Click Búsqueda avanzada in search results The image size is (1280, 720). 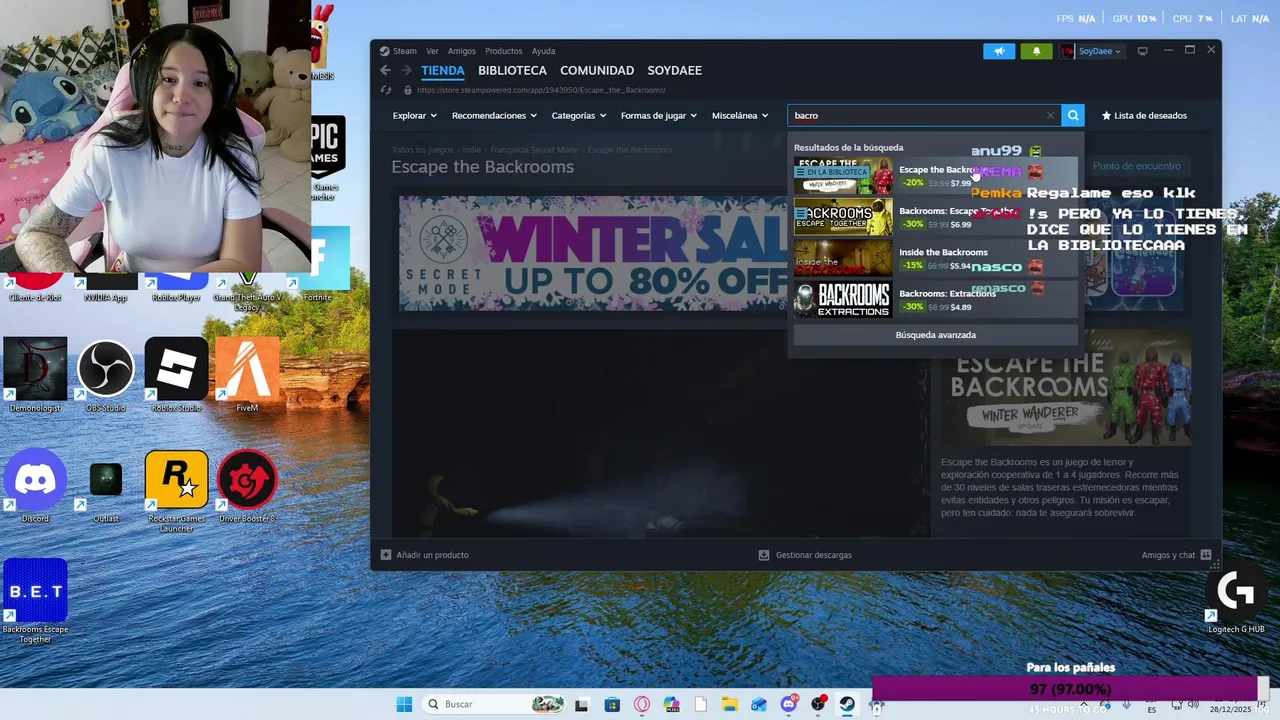(x=936, y=335)
